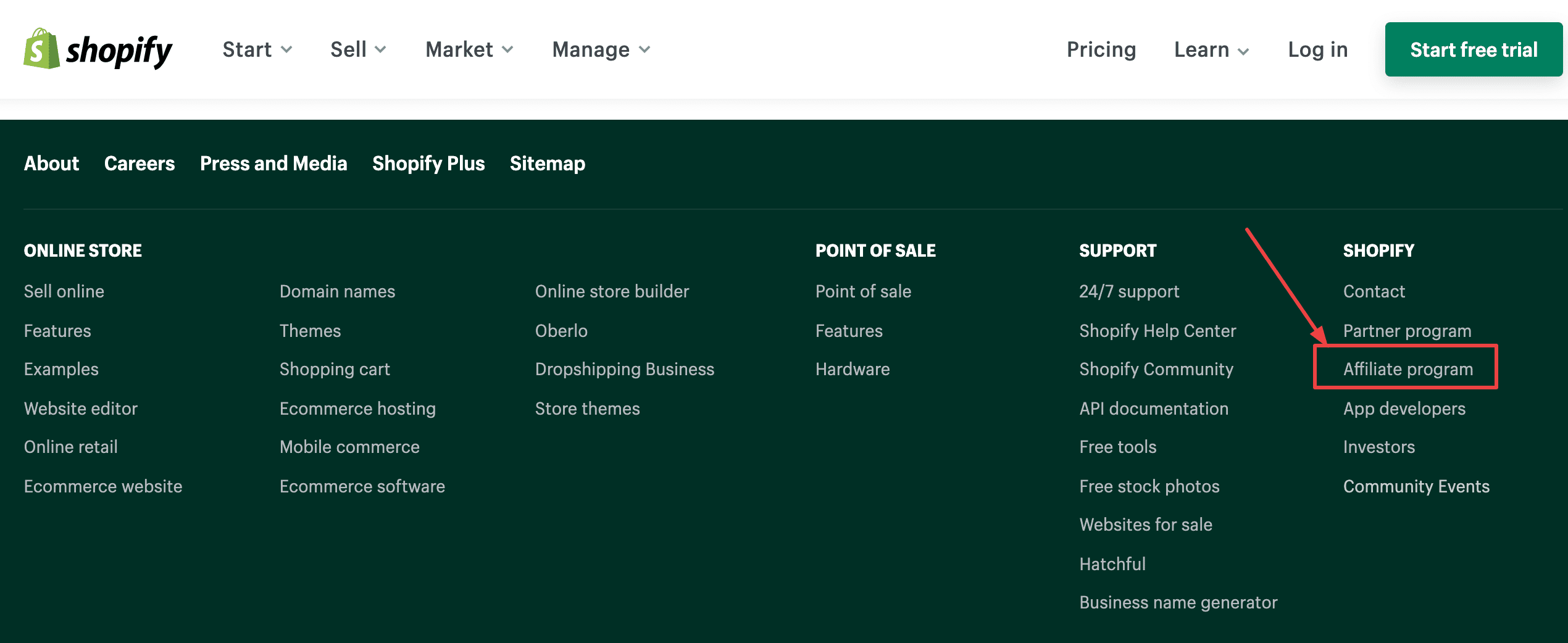
Task: Click Sell online link
Action: click(64, 291)
